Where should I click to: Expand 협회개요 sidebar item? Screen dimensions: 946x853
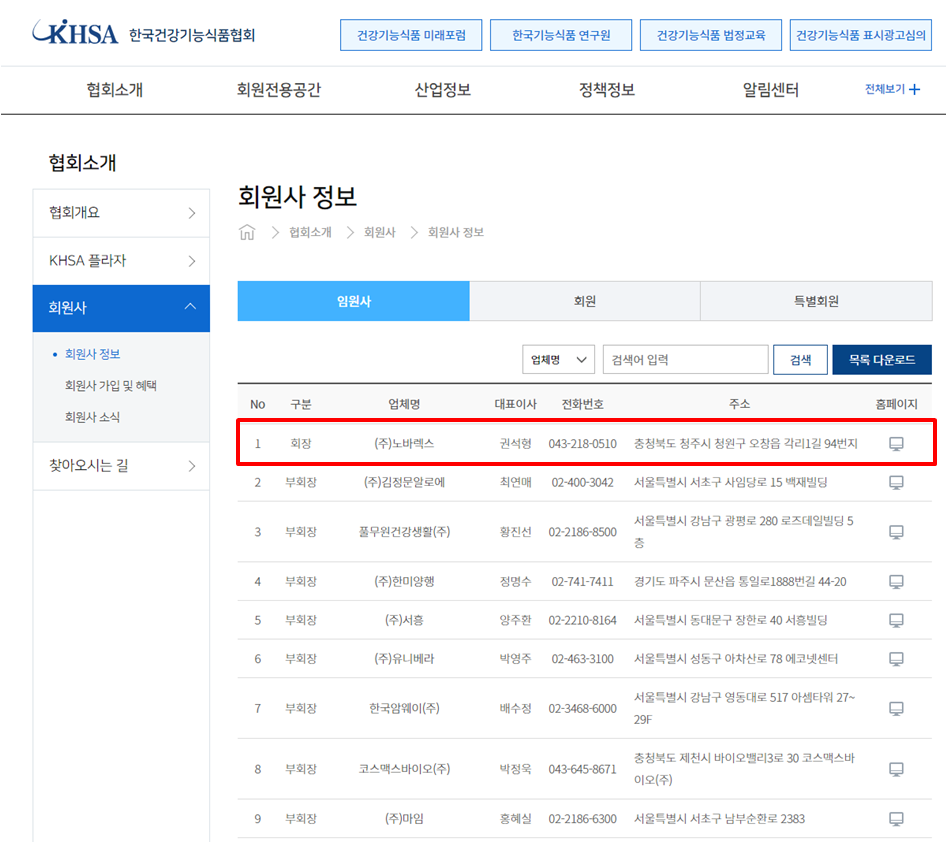[x=121, y=212]
